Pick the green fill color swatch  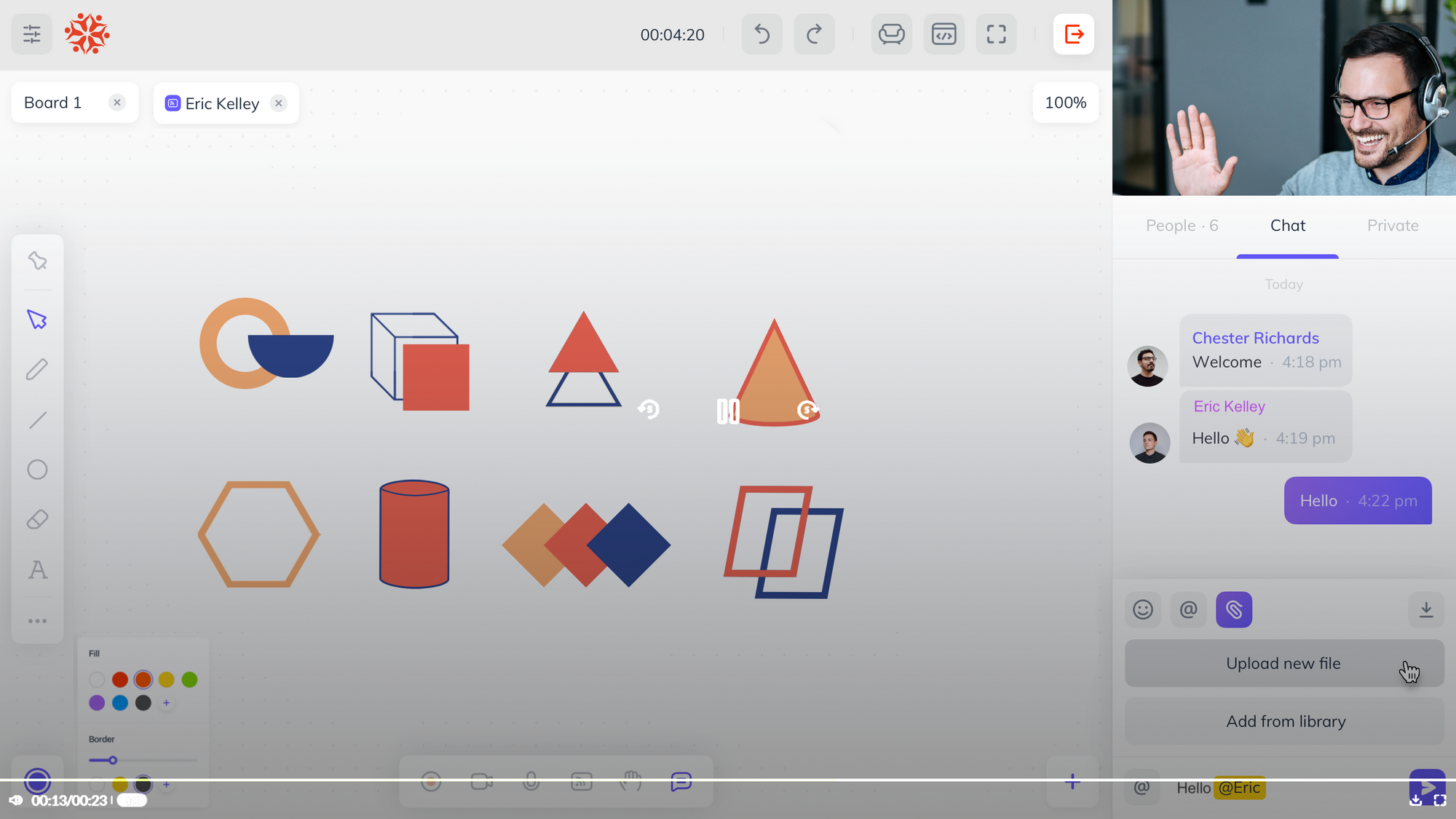pos(189,679)
